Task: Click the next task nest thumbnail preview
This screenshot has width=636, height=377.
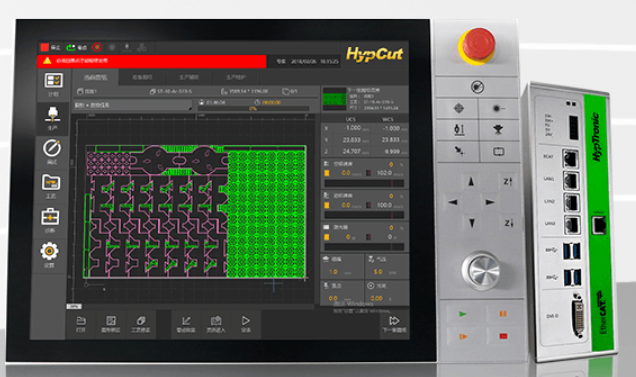Action: pos(334,99)
